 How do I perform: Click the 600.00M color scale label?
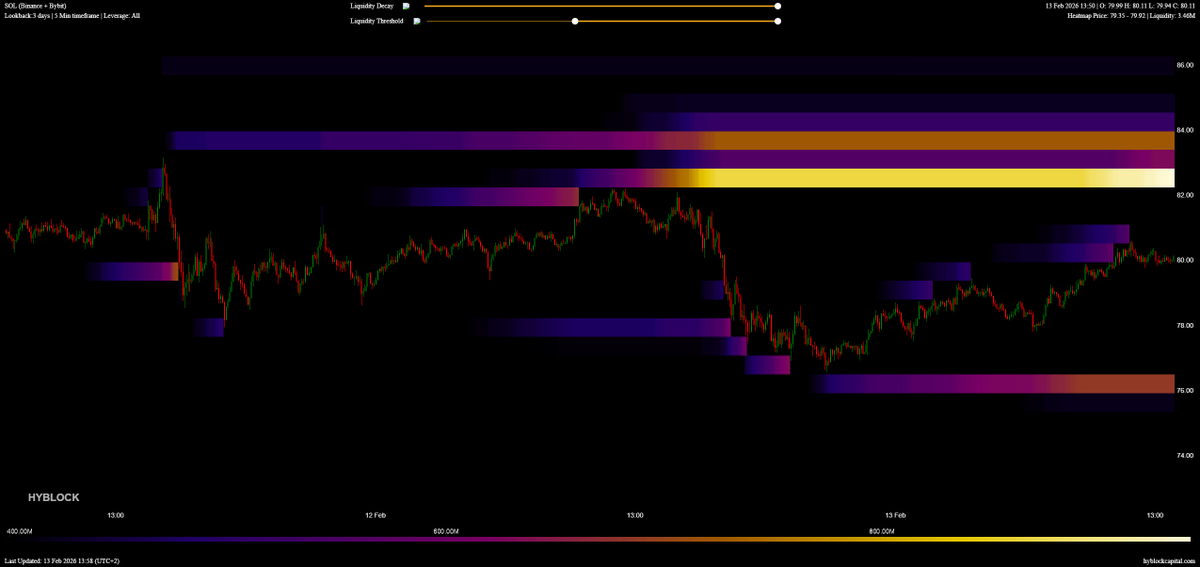tap(445, 530)
